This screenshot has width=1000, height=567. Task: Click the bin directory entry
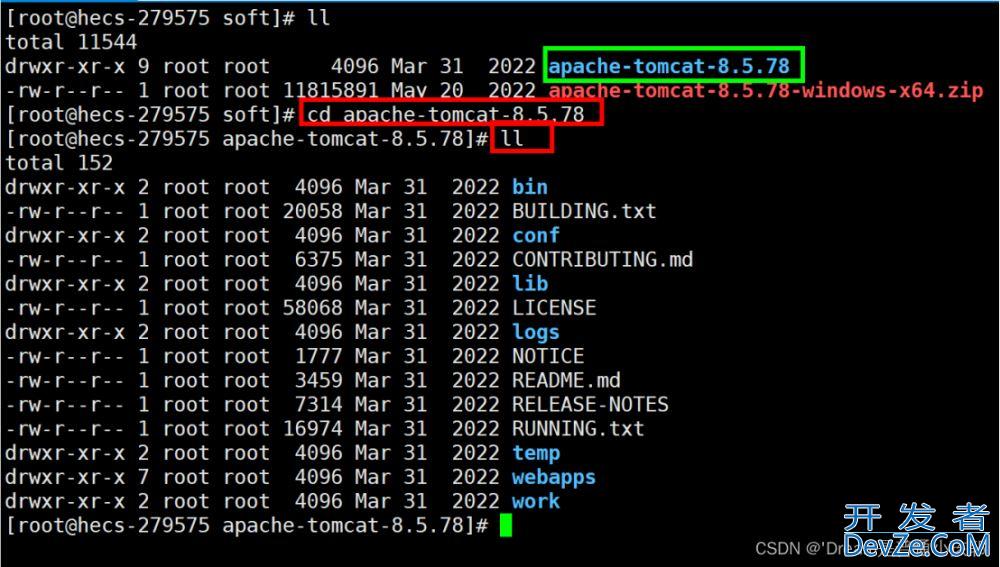(x=530, y=187)
